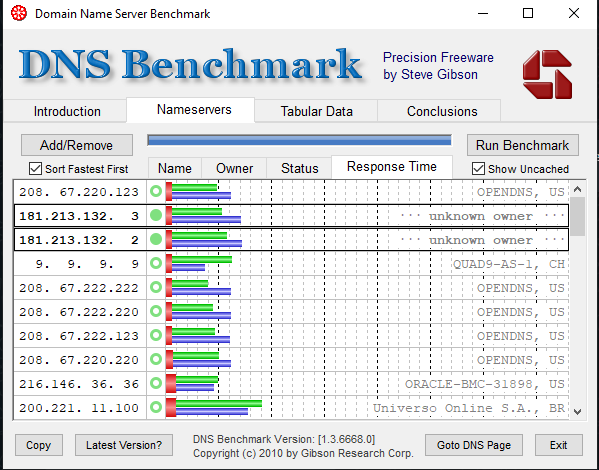Minimize the Domain Name Server Benchmark window
This screenshot has height=470, width=599.
[x=483, y=13]
